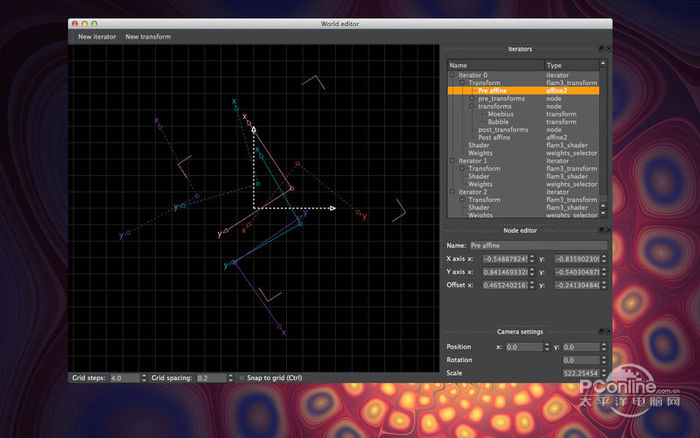Collapse the Iterator 0 tree node
This screenshot has width=700, height=438.
pyautogui.click(x=452, y=75)
